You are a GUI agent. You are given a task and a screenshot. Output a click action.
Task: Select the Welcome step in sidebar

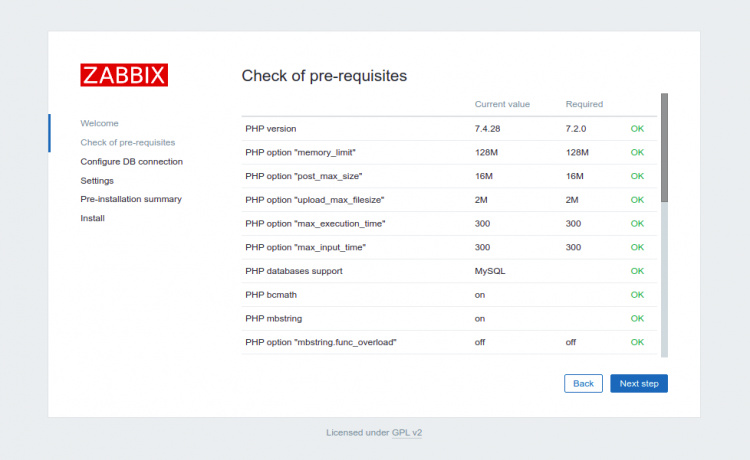(x=99, y=123)
